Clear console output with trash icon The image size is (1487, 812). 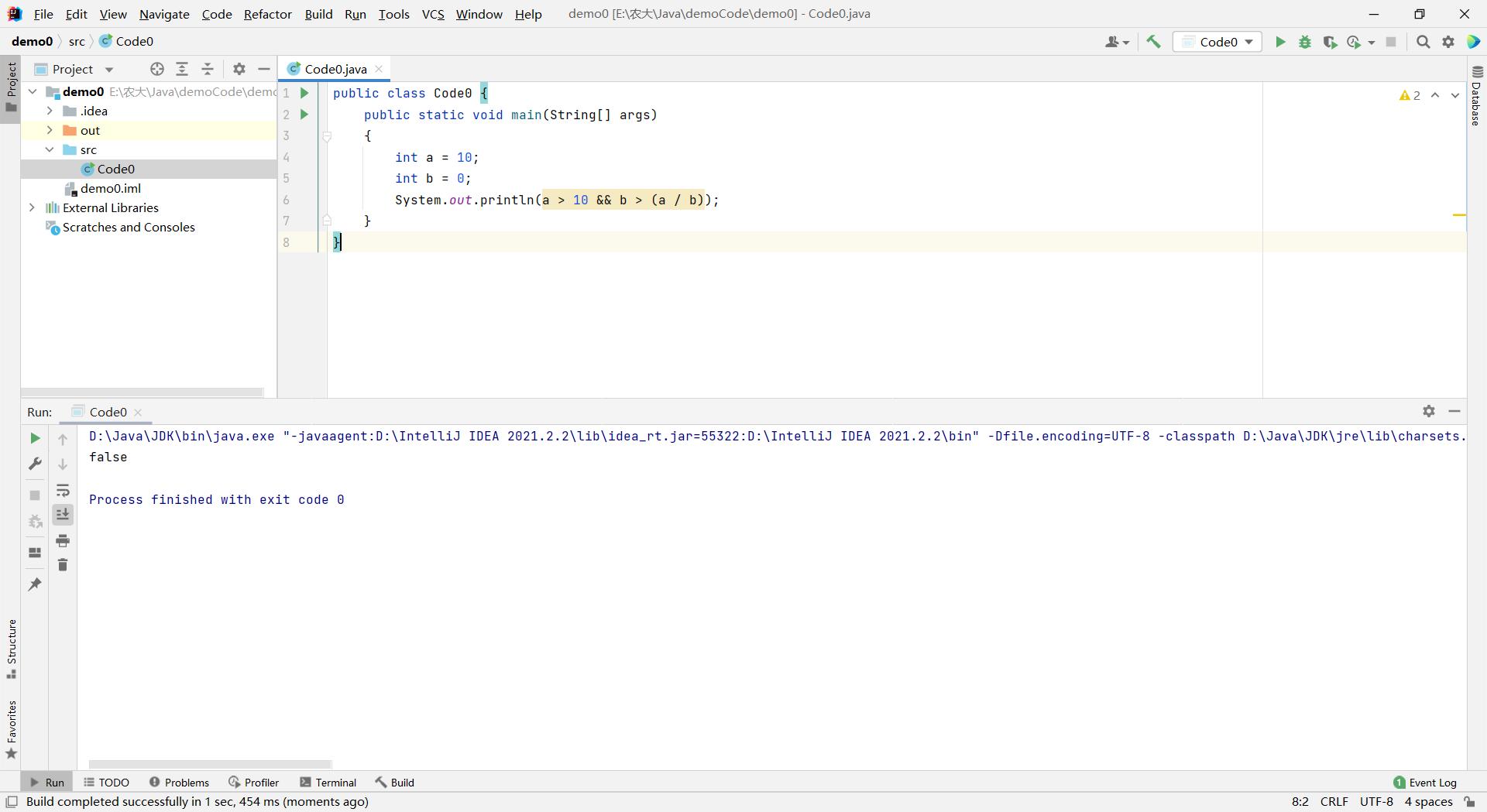click(x=63, y=565)
